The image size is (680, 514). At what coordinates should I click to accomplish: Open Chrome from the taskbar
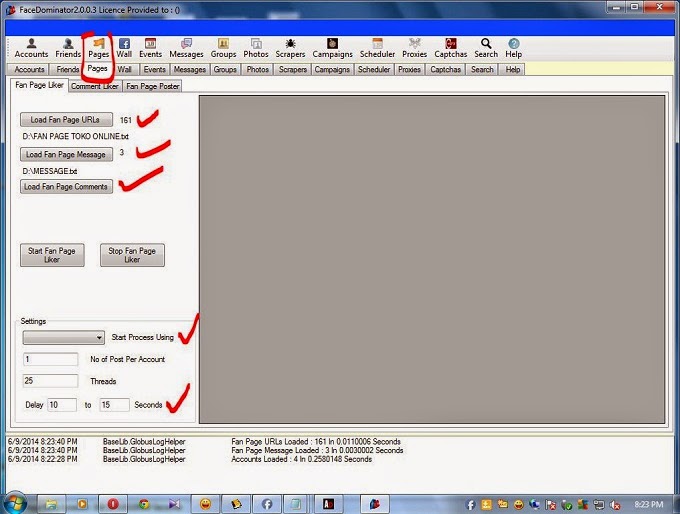click(144, 504)
